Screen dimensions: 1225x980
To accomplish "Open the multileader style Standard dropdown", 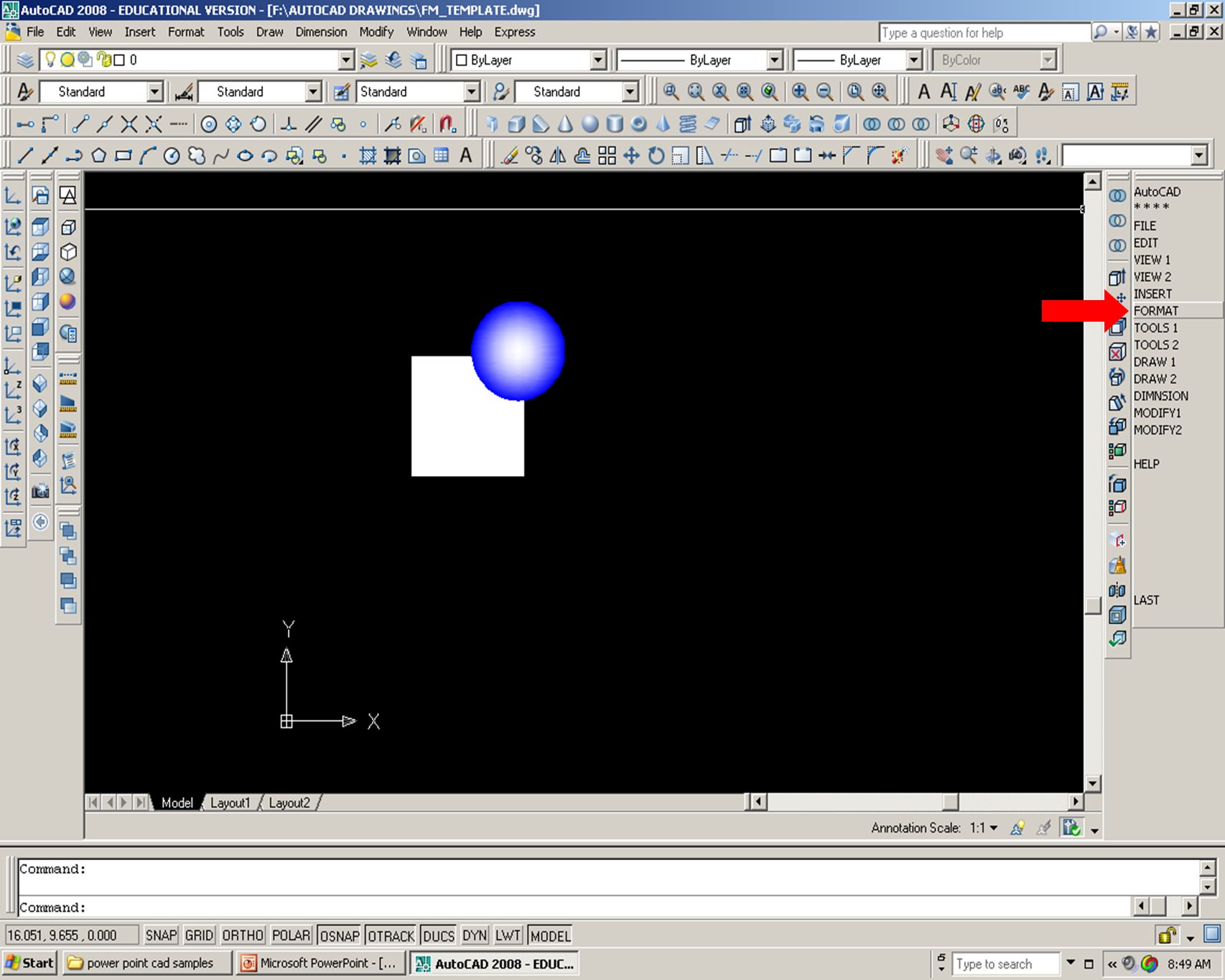I will coord(630,91).
